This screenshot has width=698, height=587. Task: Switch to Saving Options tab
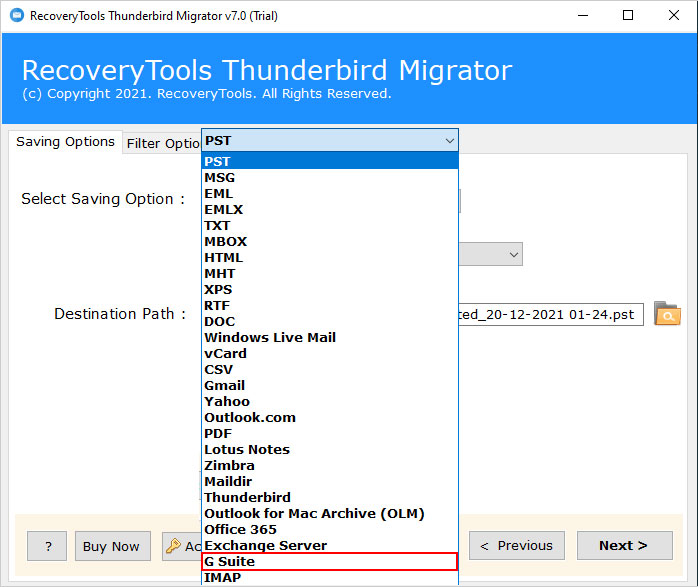click(x=65, y=142)
